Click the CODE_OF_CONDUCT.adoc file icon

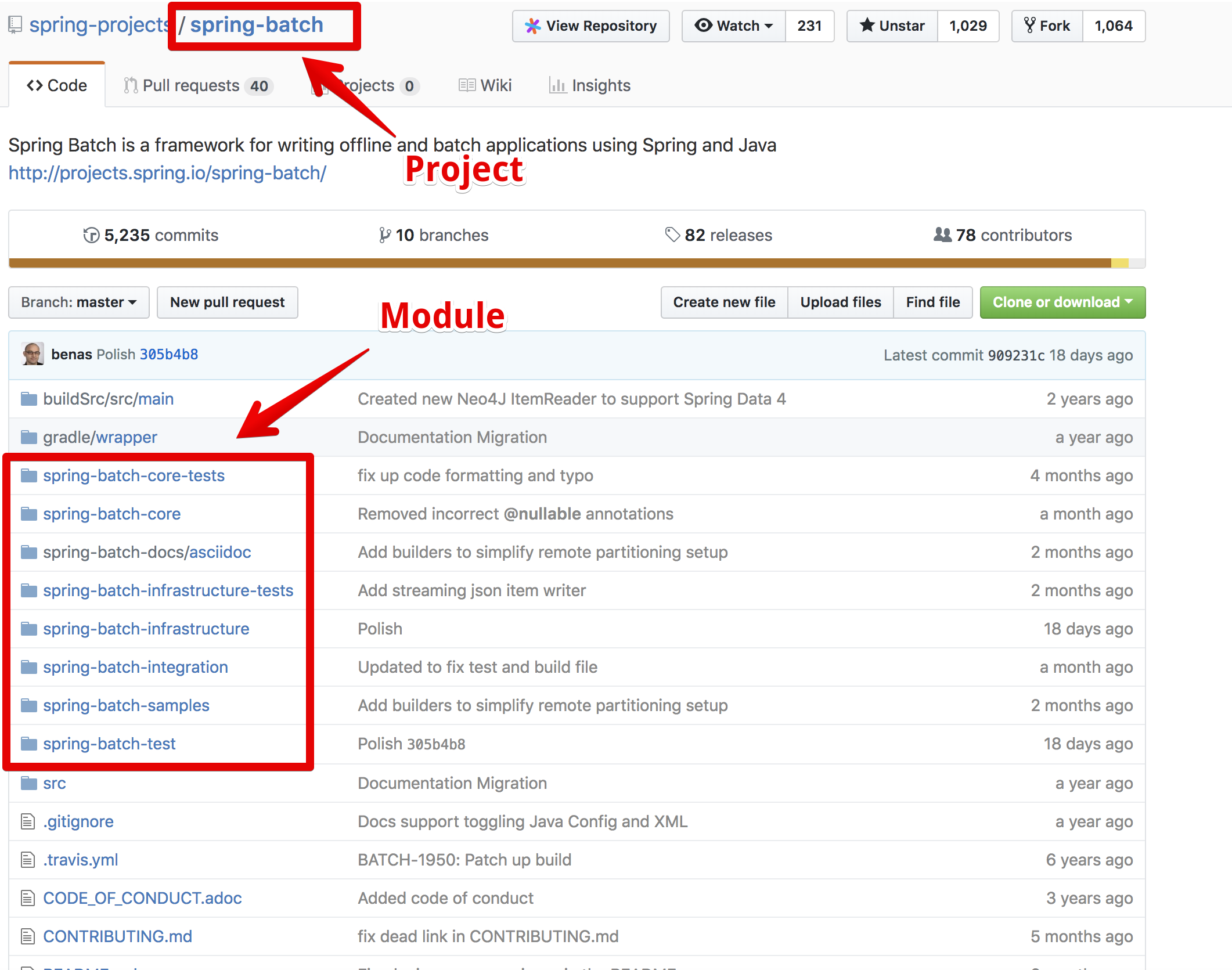point(27,898)
